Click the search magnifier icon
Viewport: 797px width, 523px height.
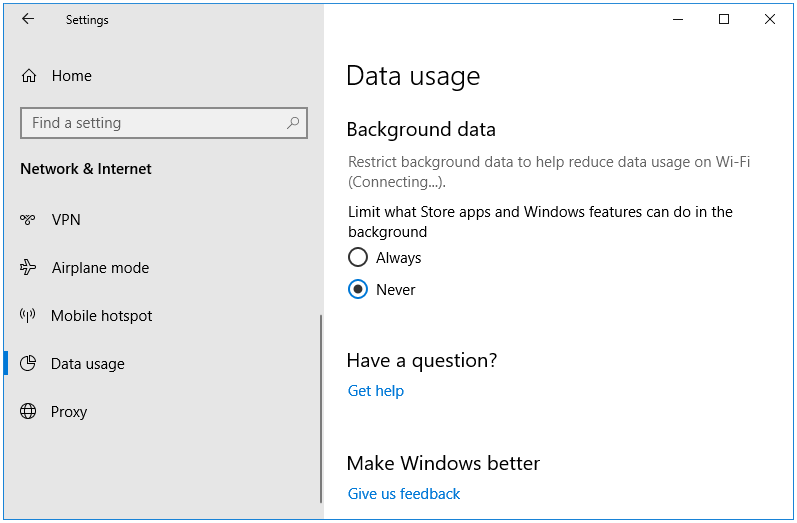point(293,122)
